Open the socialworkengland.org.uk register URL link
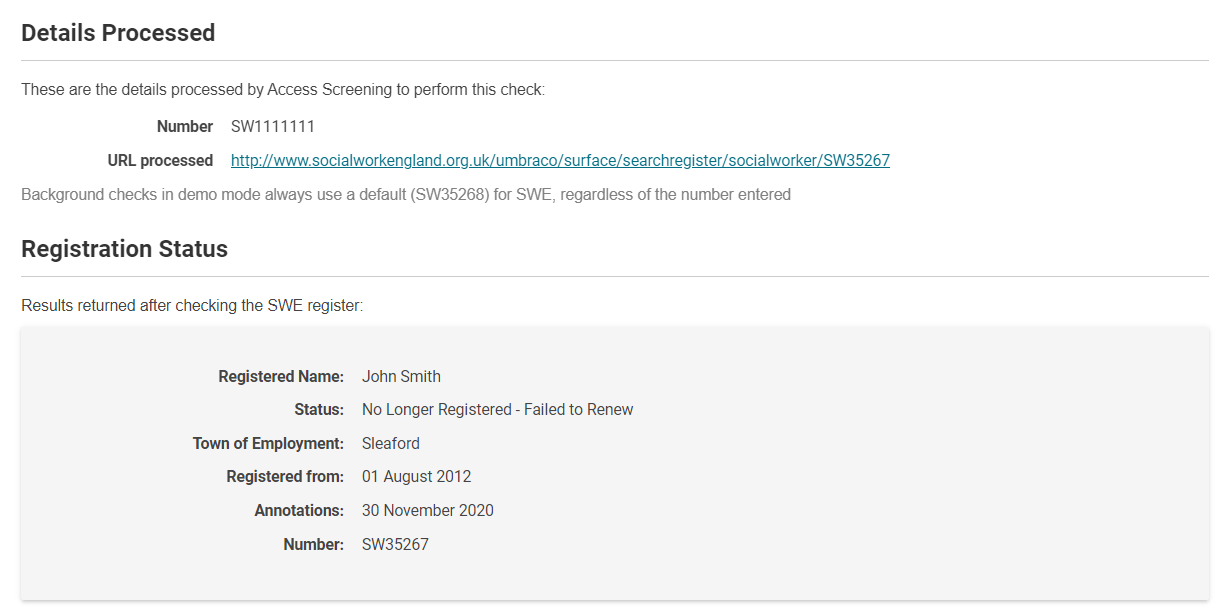Screen dimensions: 1220x613 560,160
